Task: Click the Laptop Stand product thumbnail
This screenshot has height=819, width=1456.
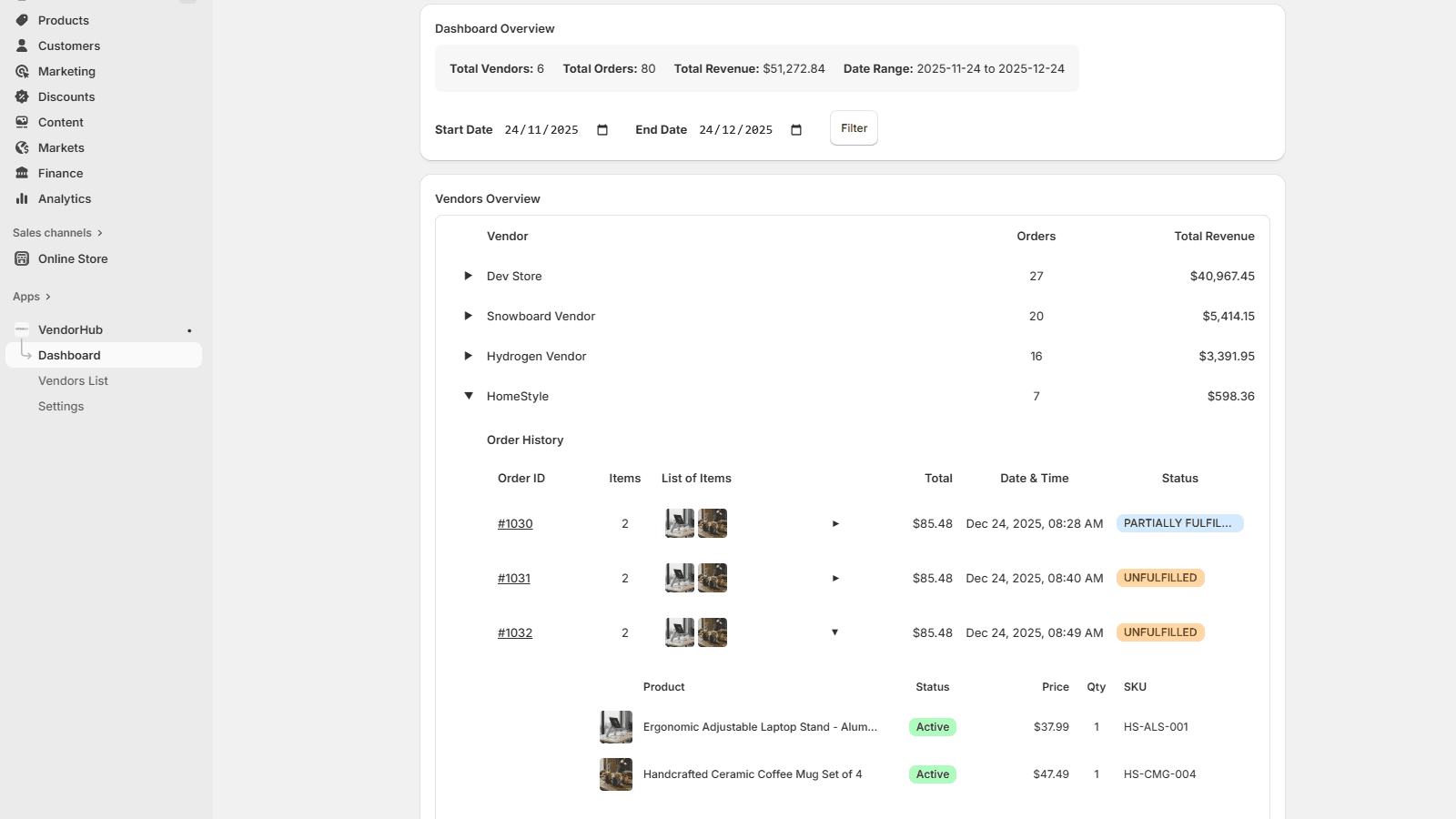Action: point(616,726)
